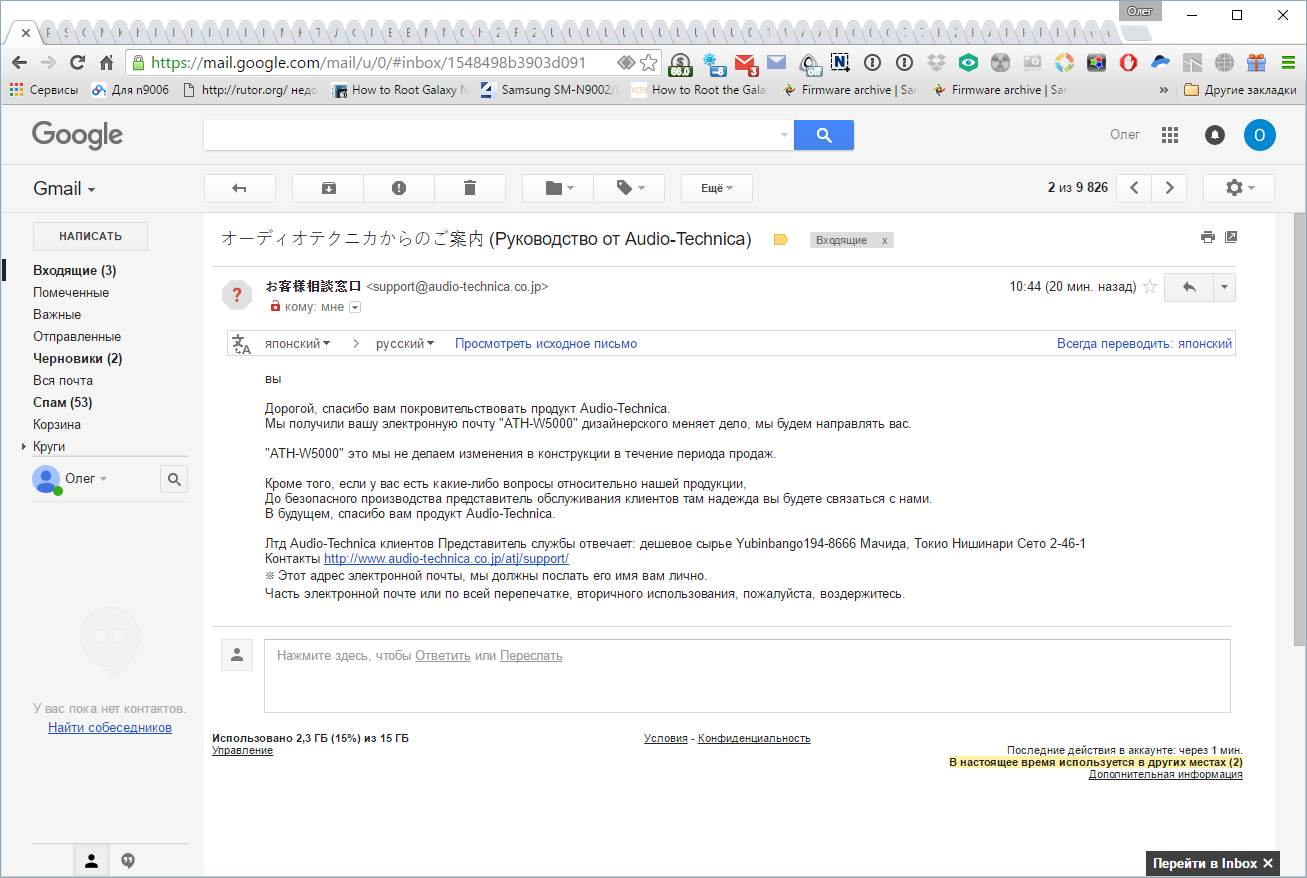This screenshot has height=878, width=1307.
Task: Reload the page in Chrome
Action: [77, 62]
